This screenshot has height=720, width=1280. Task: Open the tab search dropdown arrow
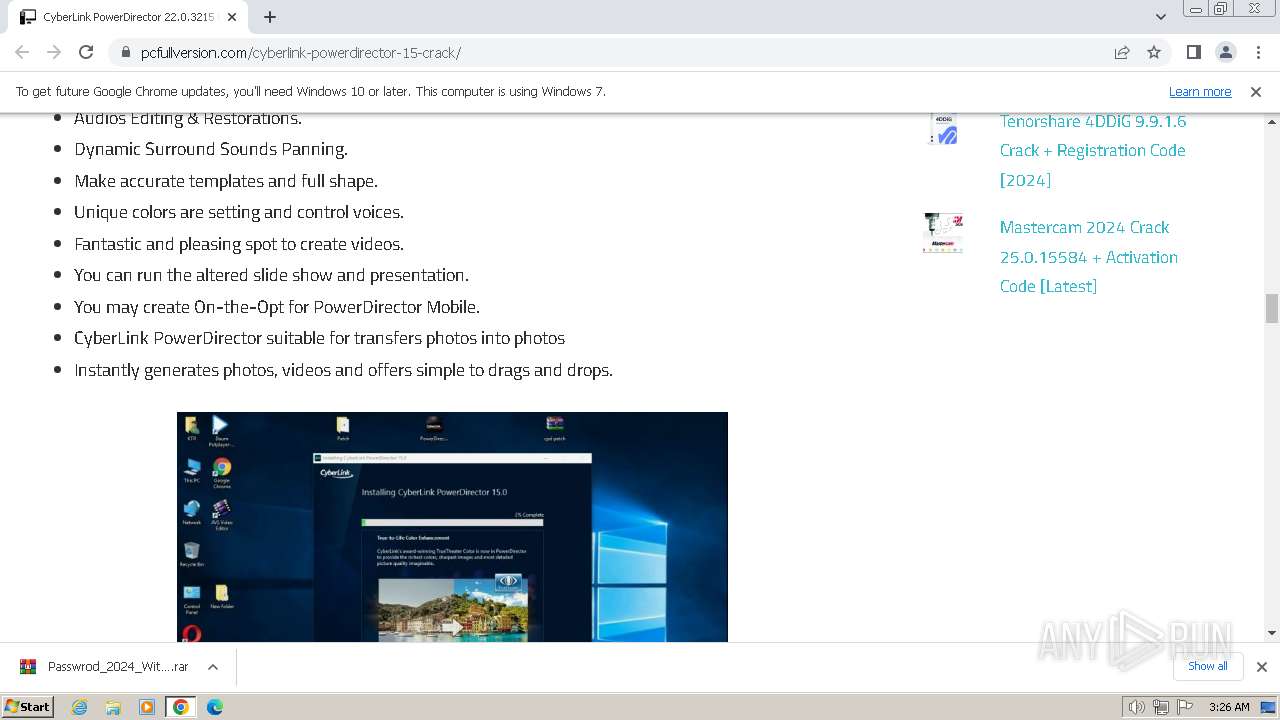tap(1161, 17)
